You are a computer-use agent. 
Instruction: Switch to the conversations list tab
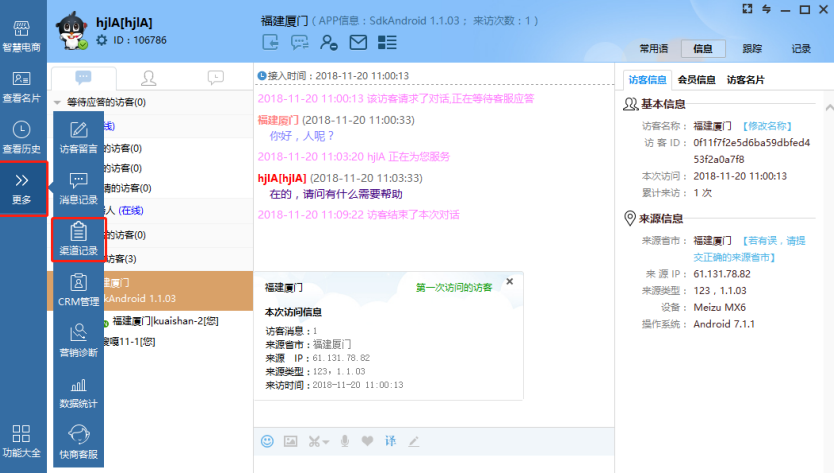pyautogui.click(x=84, y=78)
